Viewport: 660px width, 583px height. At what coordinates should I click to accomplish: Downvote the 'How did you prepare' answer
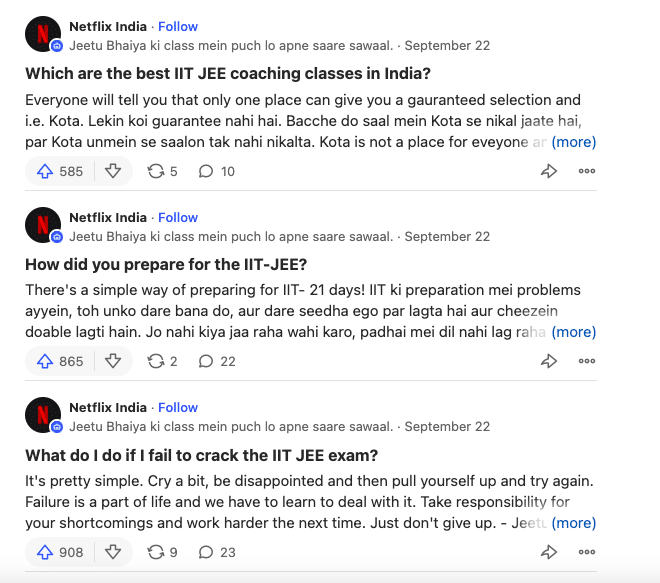coord(113,361)
